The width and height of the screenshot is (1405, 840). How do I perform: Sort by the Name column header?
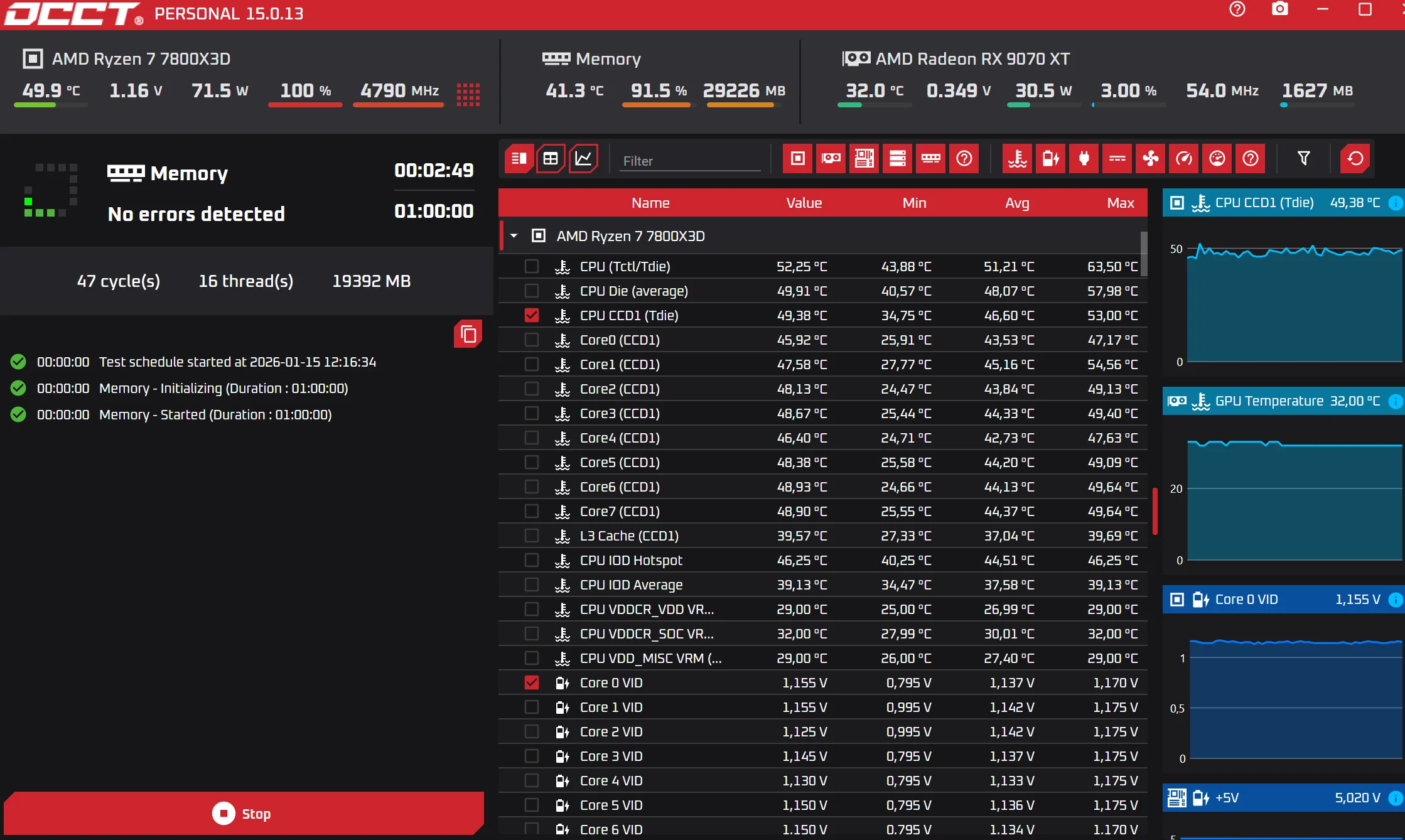(650, 203)
